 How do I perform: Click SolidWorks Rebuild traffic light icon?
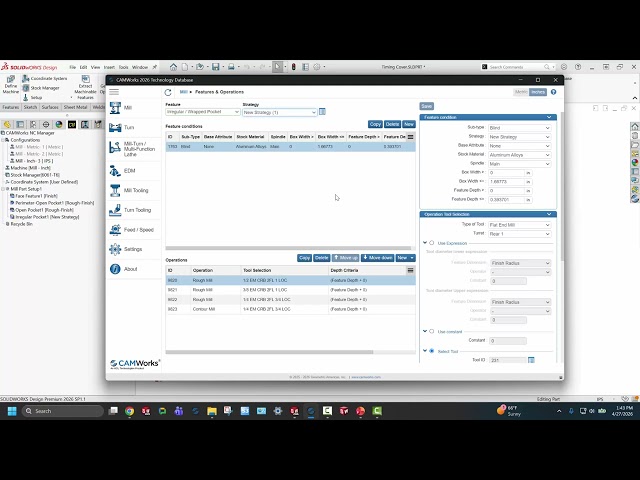(x=293, y=67)
